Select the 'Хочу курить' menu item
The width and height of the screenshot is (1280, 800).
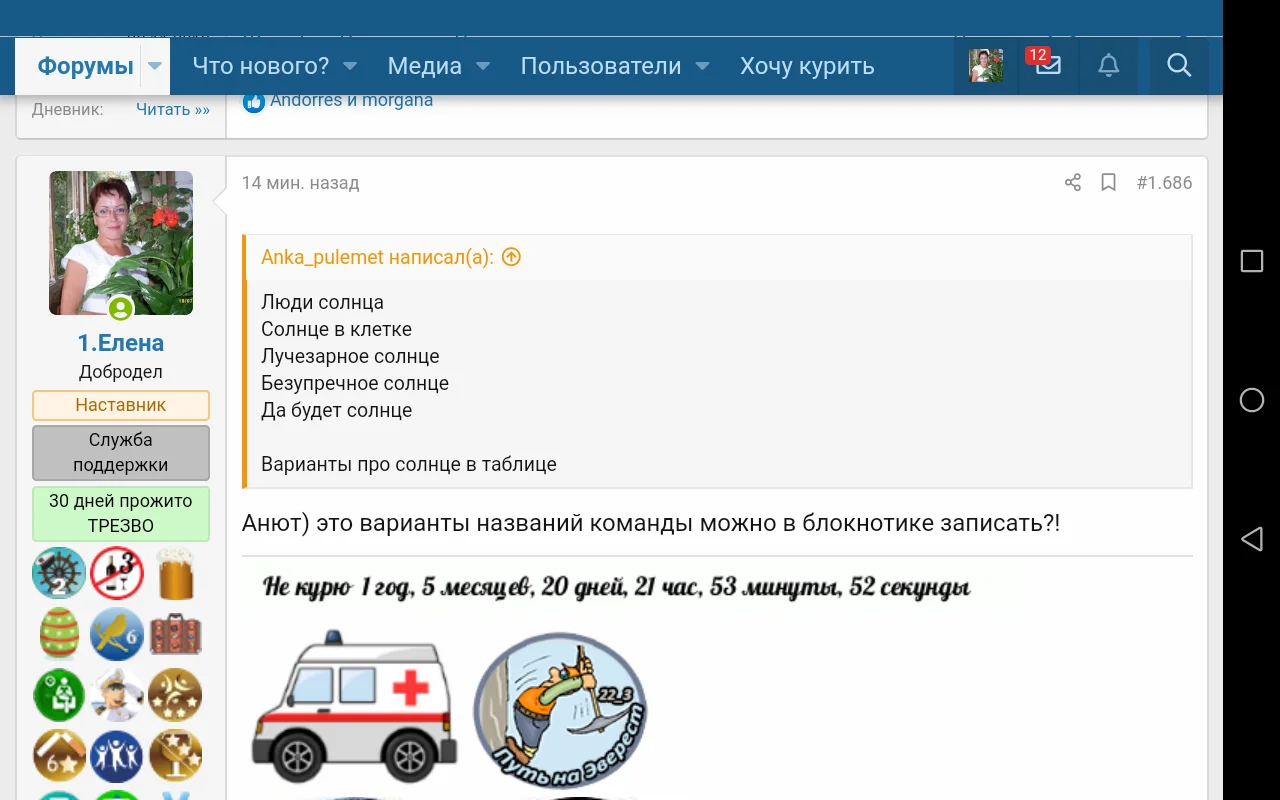[806, 66]
